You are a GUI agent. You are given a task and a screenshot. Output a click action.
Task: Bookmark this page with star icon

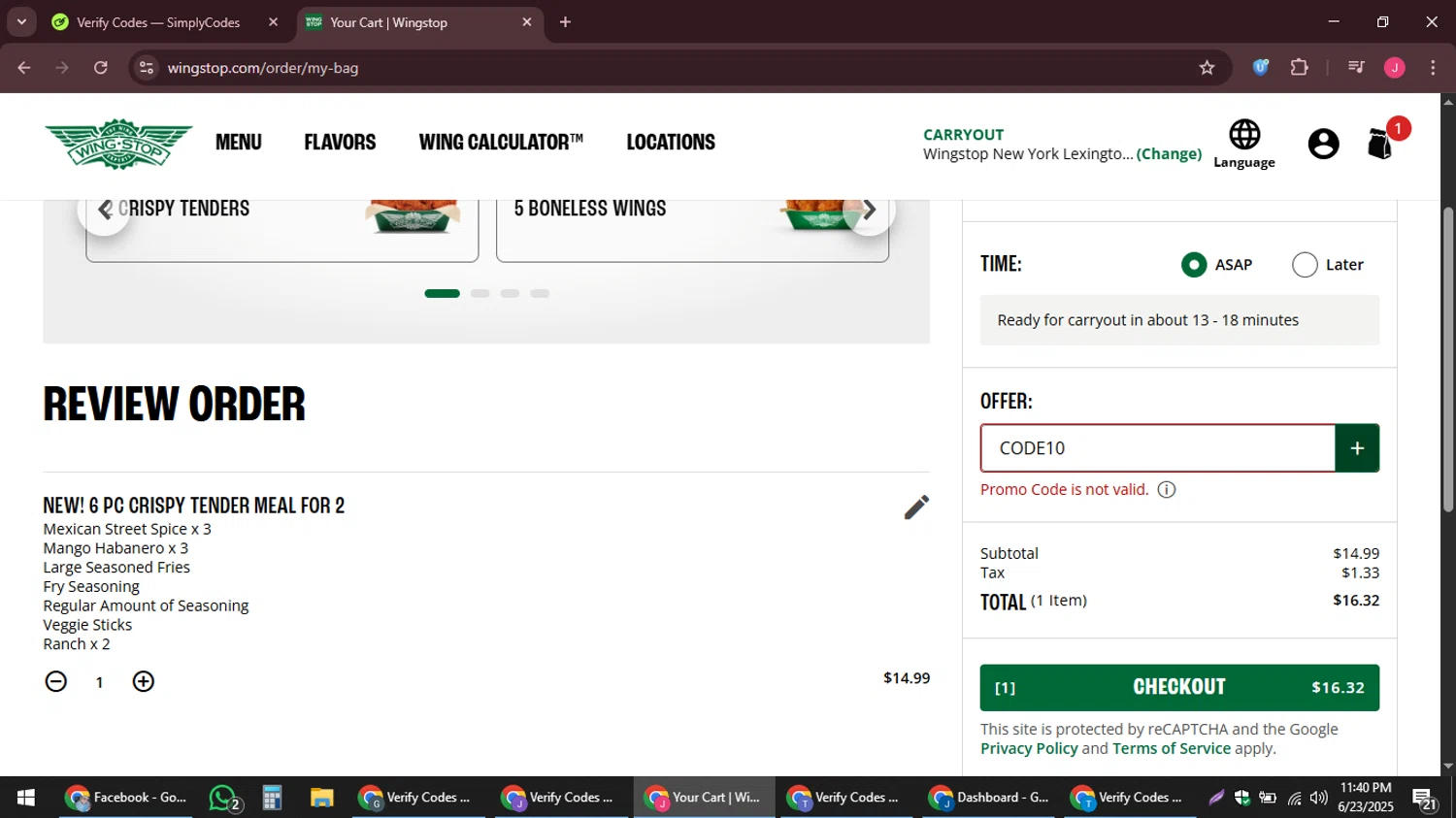point(1207,68)
